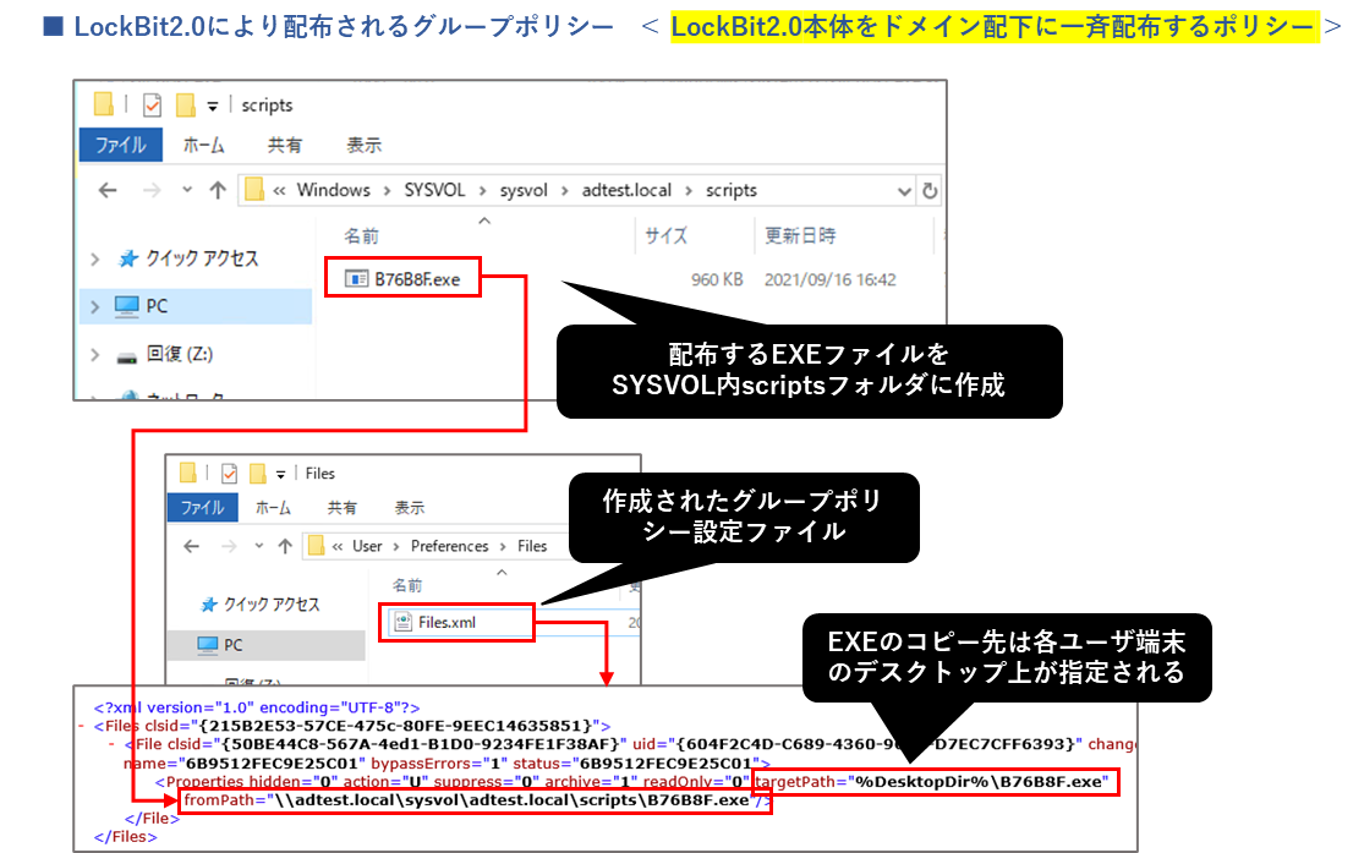Click the xml version encoding declaration line
The width and height of the screenshot is (1363, 868).
tap(257, 706)
